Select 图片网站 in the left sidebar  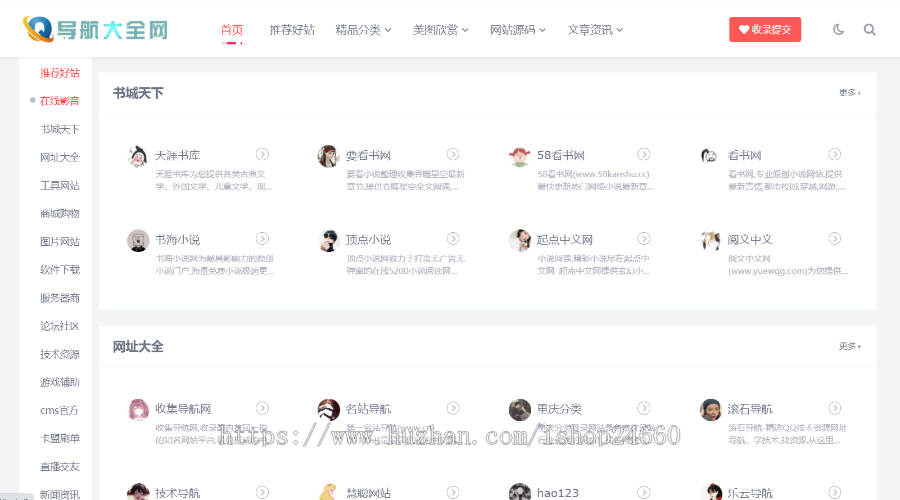(x=60, y=242)
